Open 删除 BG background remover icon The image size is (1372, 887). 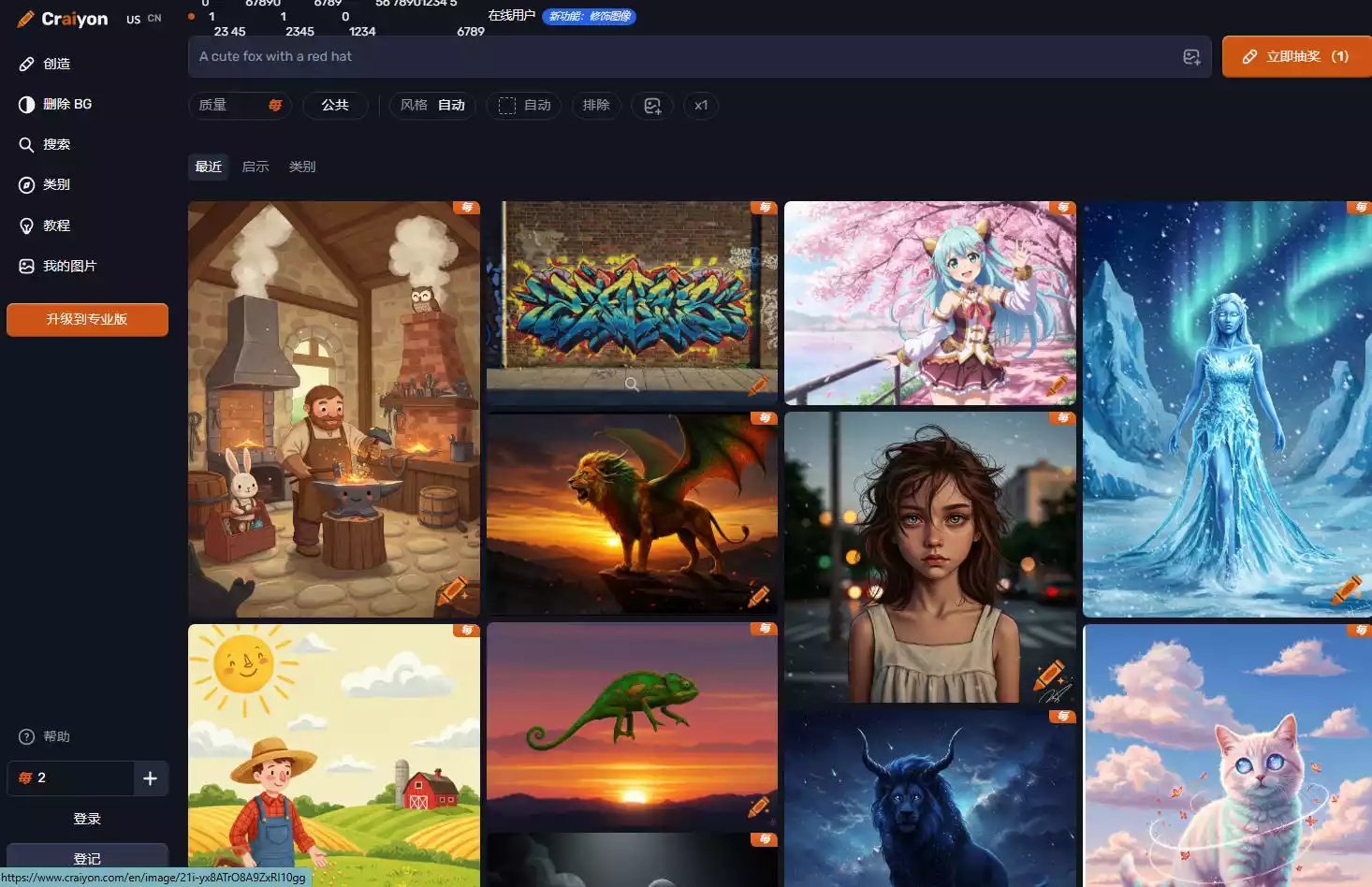26,104
